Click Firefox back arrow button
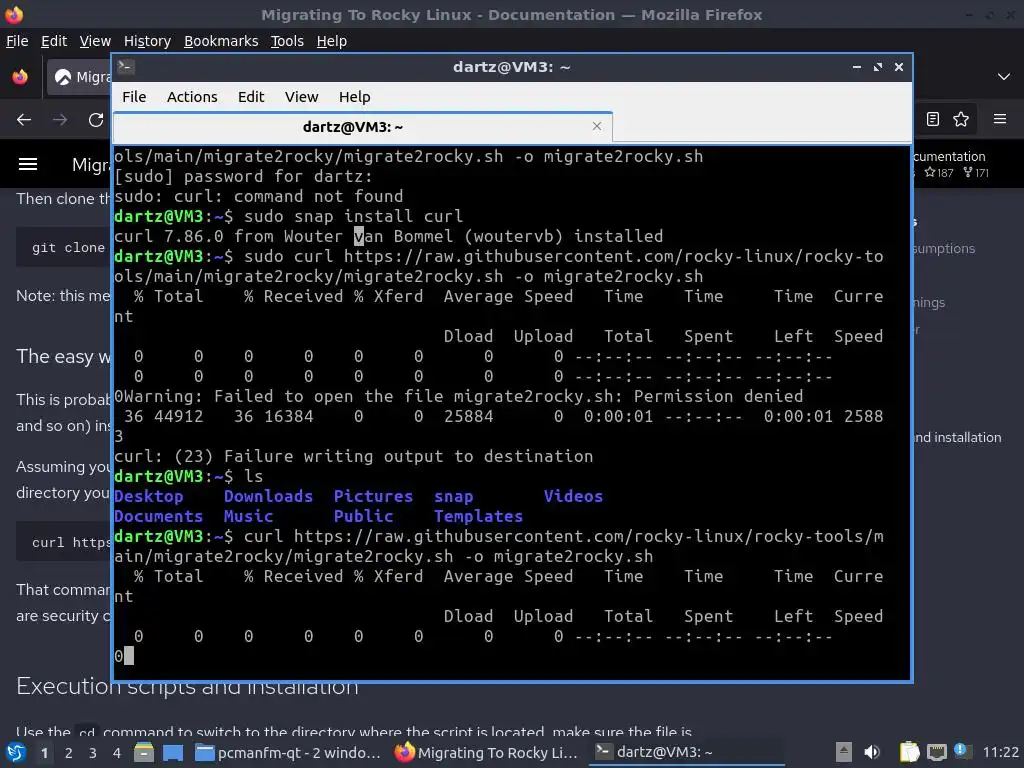 click(x=24, y=120)
